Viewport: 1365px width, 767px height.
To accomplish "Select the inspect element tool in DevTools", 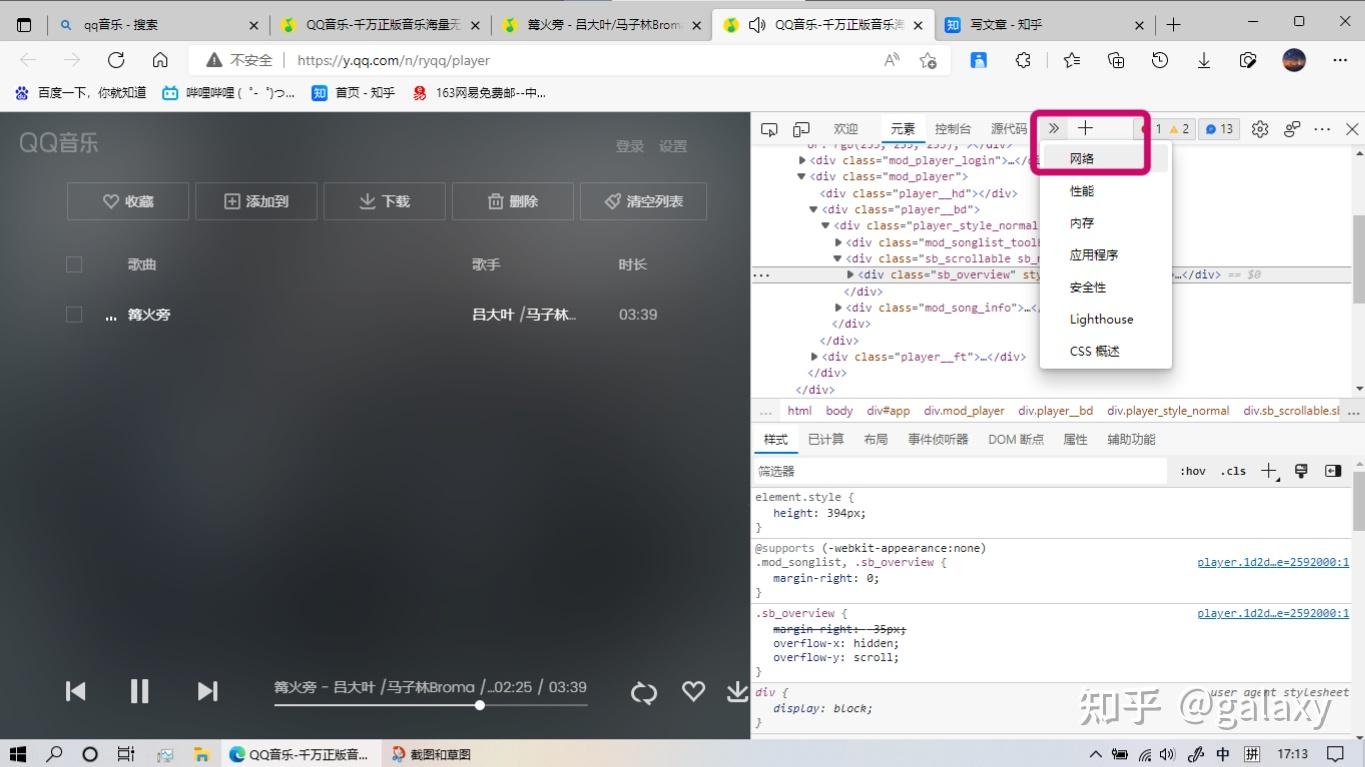I will pyautogui.click(x=768, y=128).
